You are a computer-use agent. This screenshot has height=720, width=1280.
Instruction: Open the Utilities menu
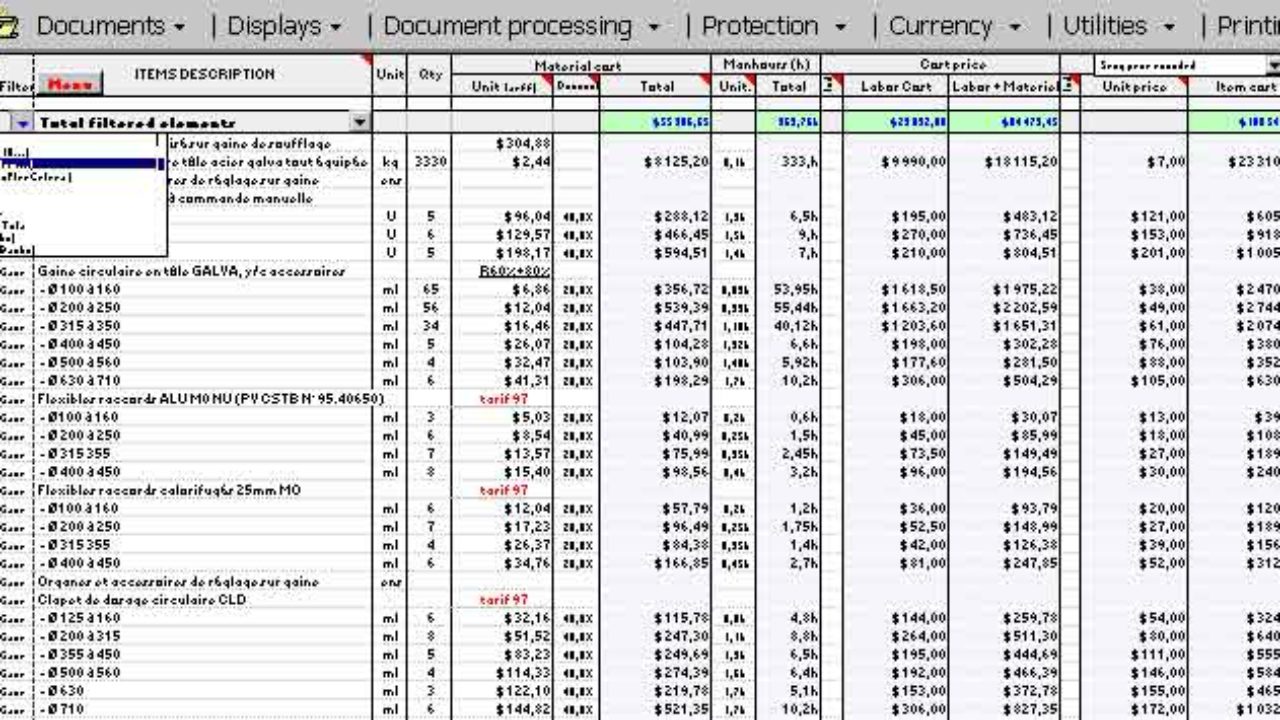tap(1119, 26)
